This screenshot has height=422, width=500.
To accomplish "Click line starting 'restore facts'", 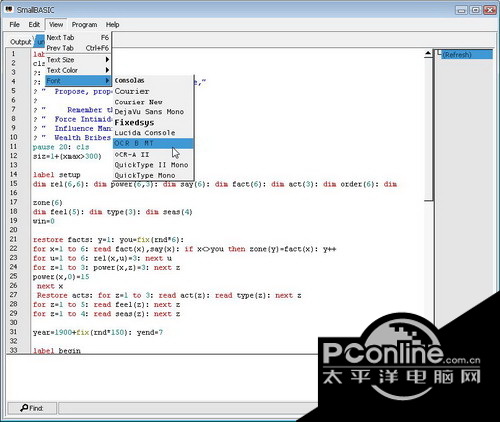I will [108, 240].
